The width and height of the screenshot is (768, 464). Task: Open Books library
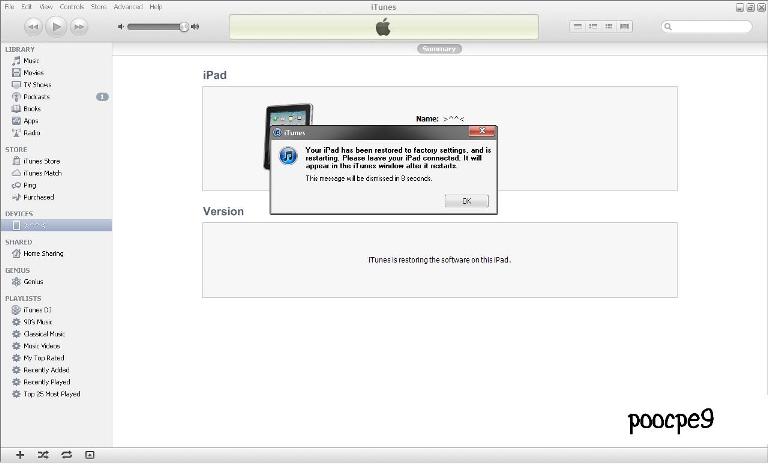point(32,109)
